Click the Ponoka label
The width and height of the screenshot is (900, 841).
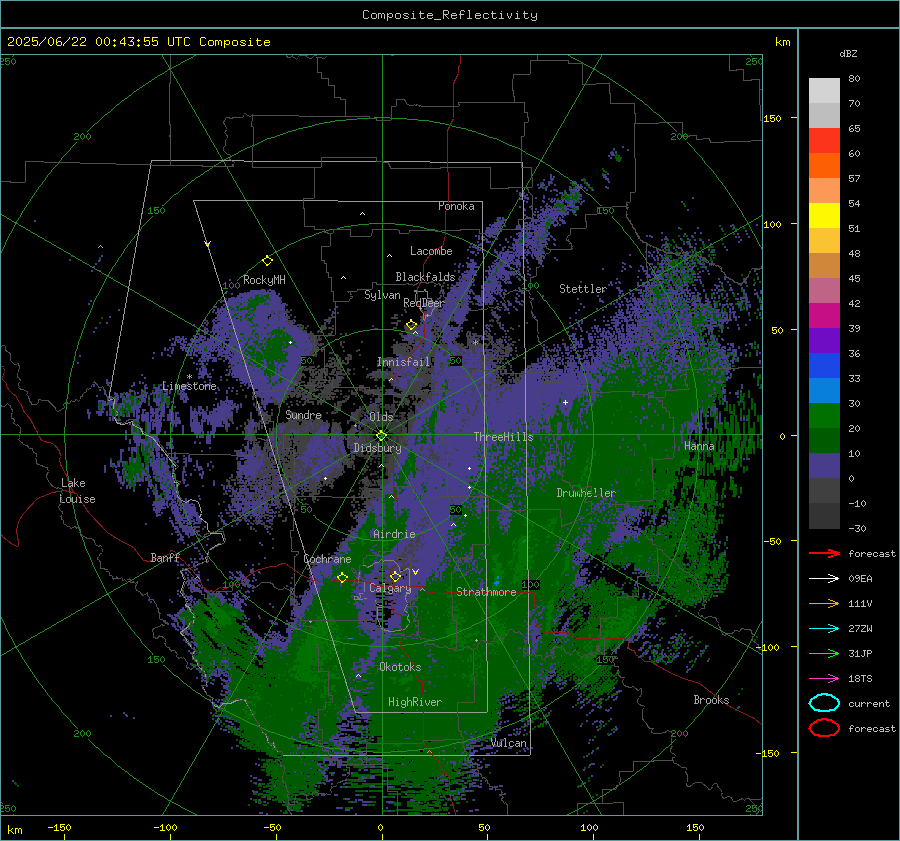pyautogui.click(x=456, y=206)
